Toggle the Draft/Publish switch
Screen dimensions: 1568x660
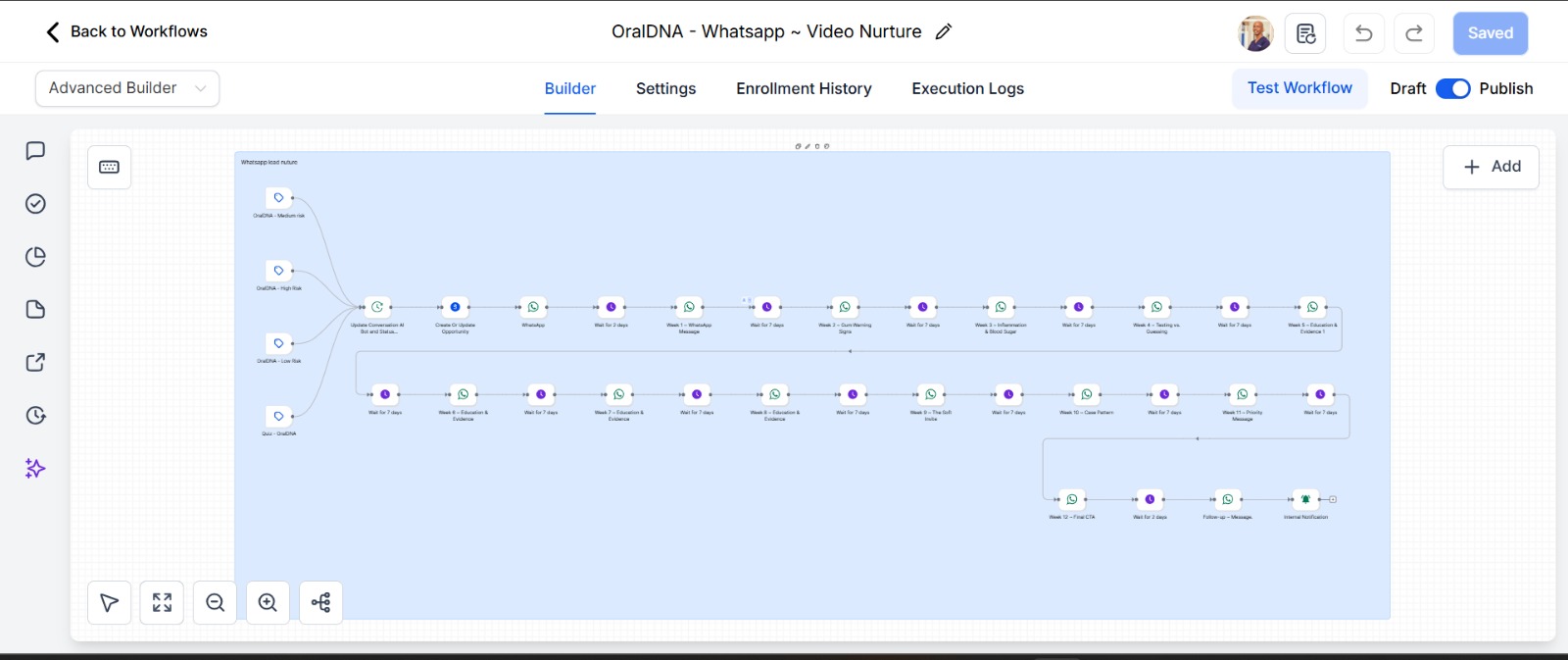pyautogui.click(x=1452, y=88)
